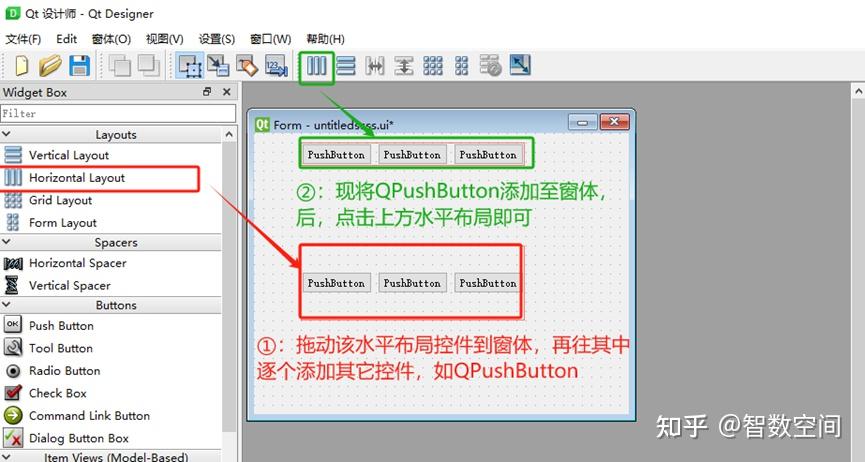865x462 pixels.
Task: Switch to Edit Signals/Slots mode
Action: coord(218,66)
